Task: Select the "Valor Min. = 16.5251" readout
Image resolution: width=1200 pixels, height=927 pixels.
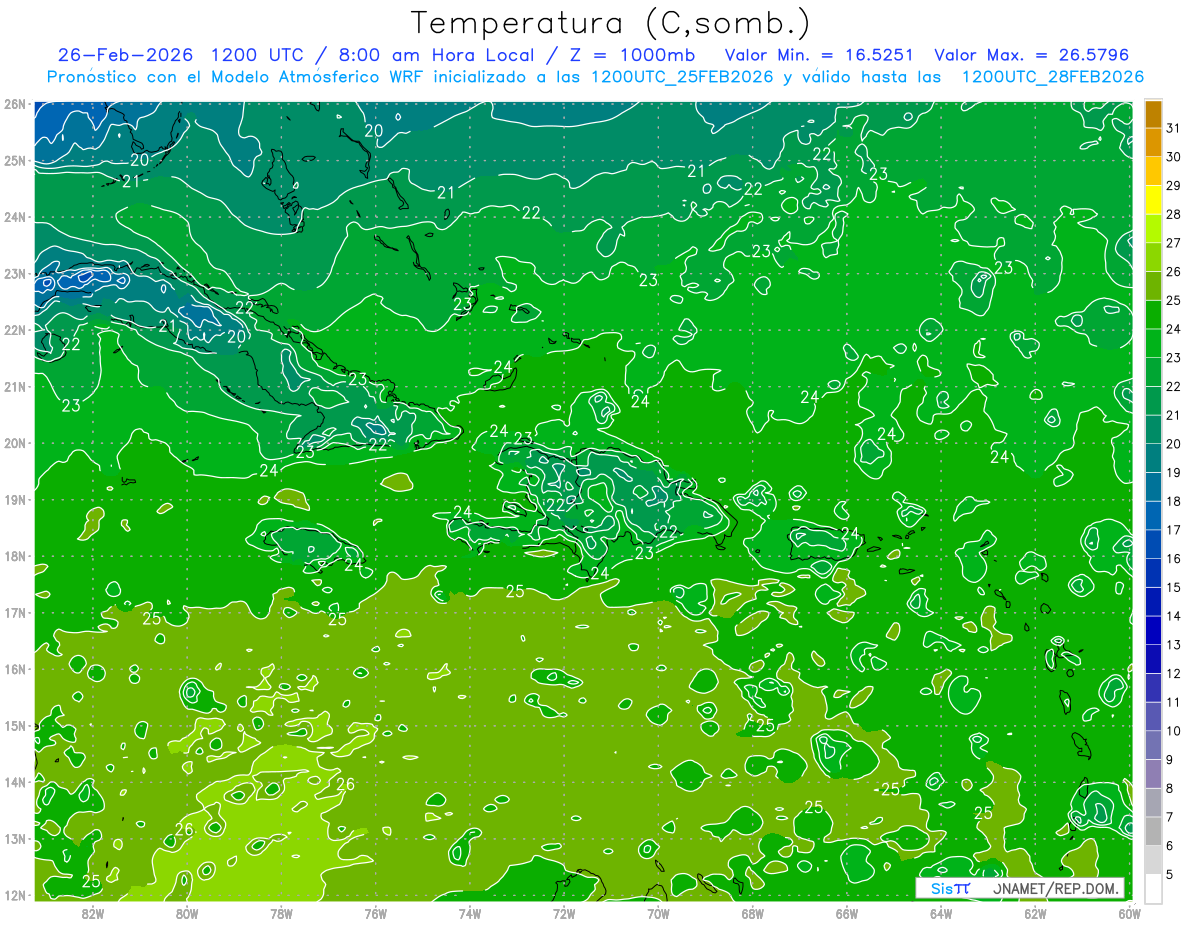Action: (818, 55)
